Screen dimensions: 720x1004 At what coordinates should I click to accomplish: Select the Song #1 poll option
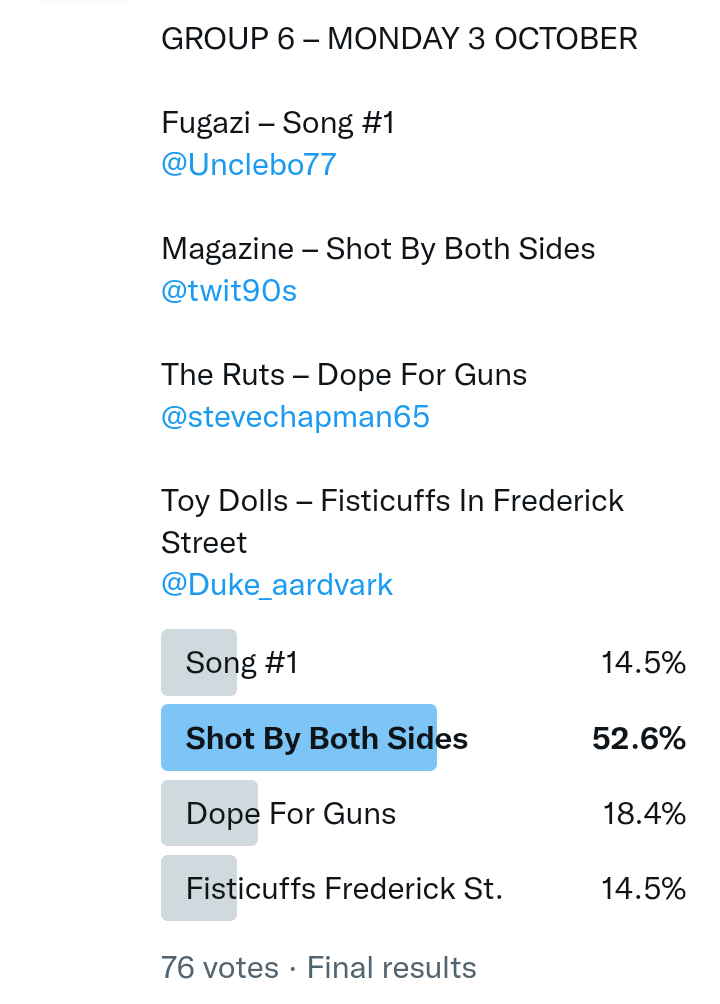(x=242, y=663)
